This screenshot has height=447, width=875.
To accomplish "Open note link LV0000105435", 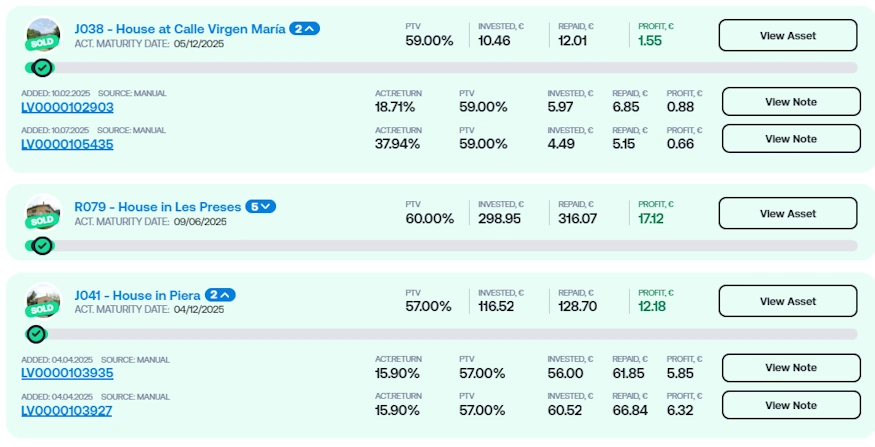I will point(67,144).
